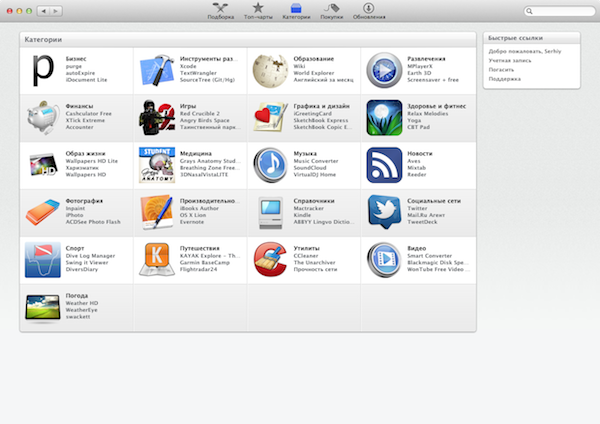This screenshot has width=600, height=424.
Task: Open the Игры soldier icon
Action: 157,117
